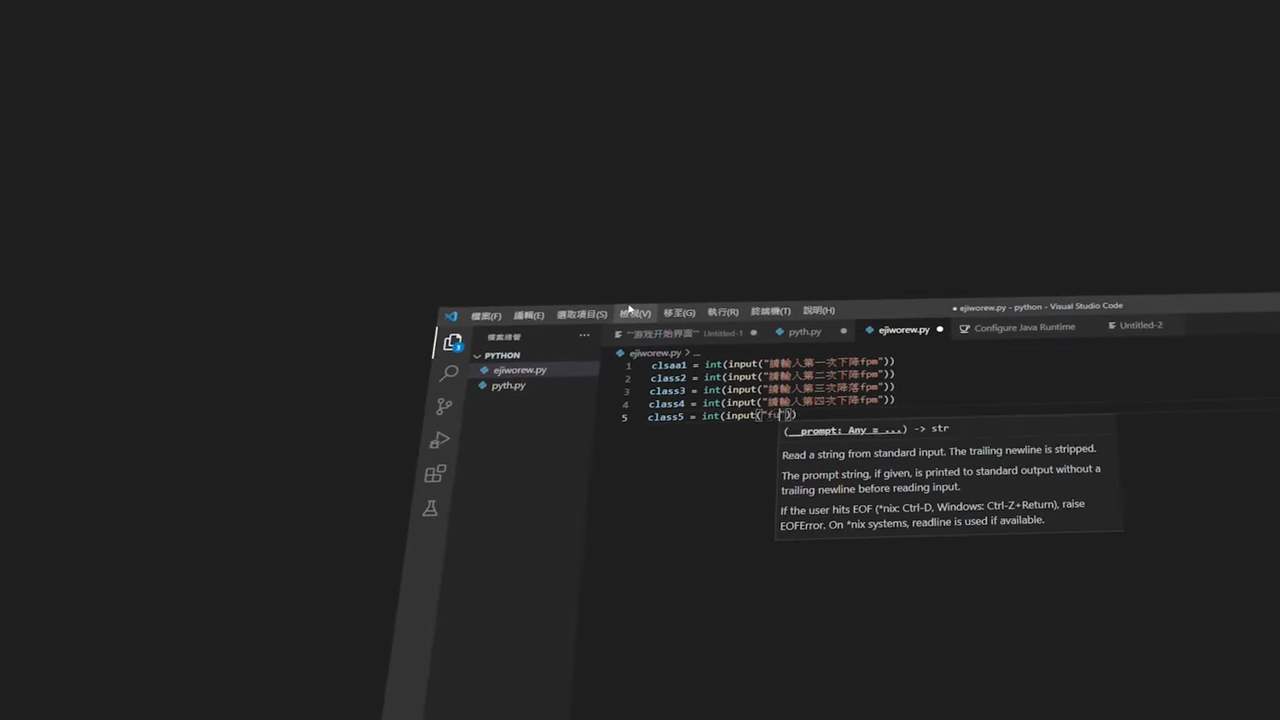Open the Explorer view icon
1280x720 pixels.
tap(452, 343)
